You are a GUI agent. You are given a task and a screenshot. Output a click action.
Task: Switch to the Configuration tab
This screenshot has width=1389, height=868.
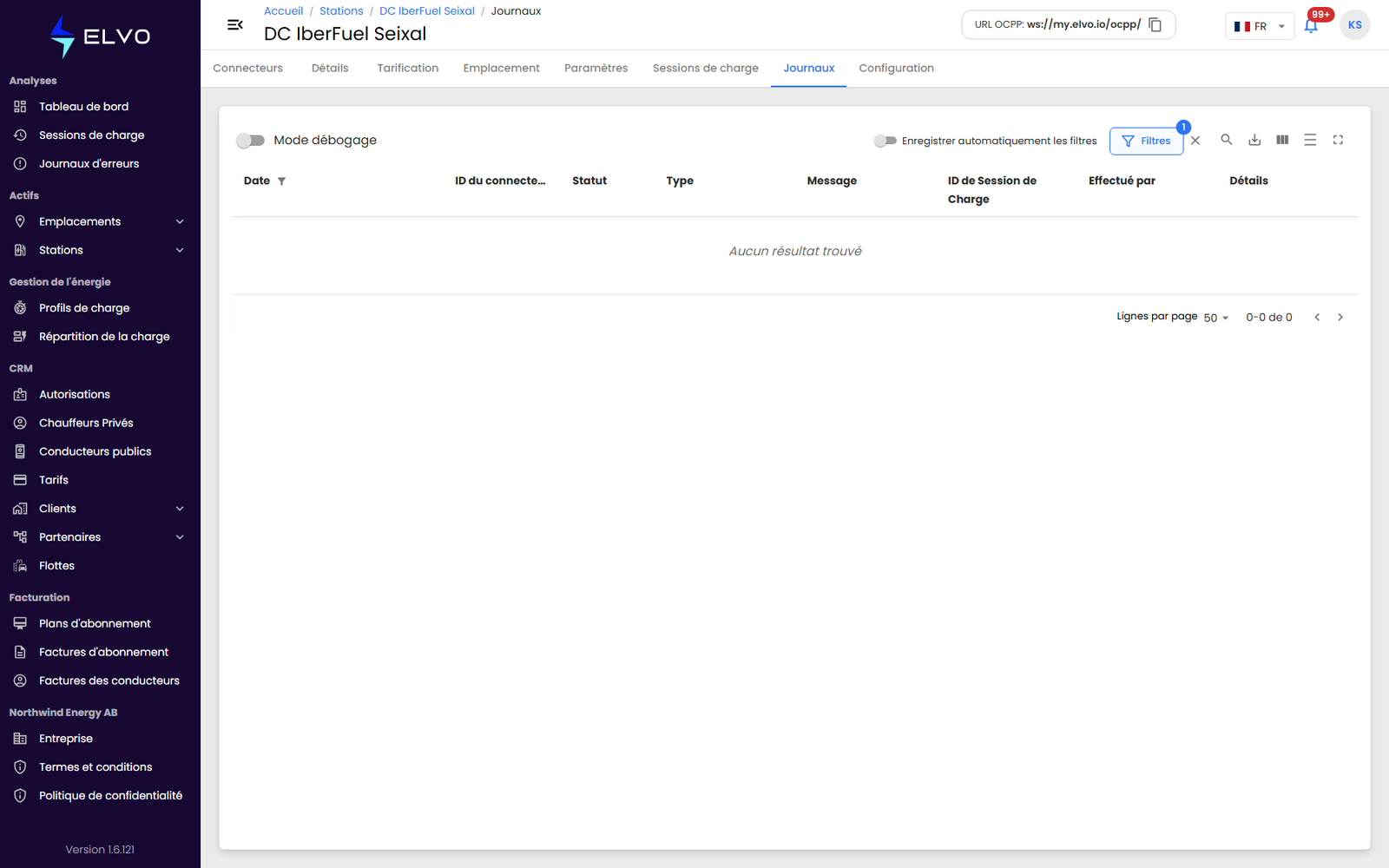point(896,69)
